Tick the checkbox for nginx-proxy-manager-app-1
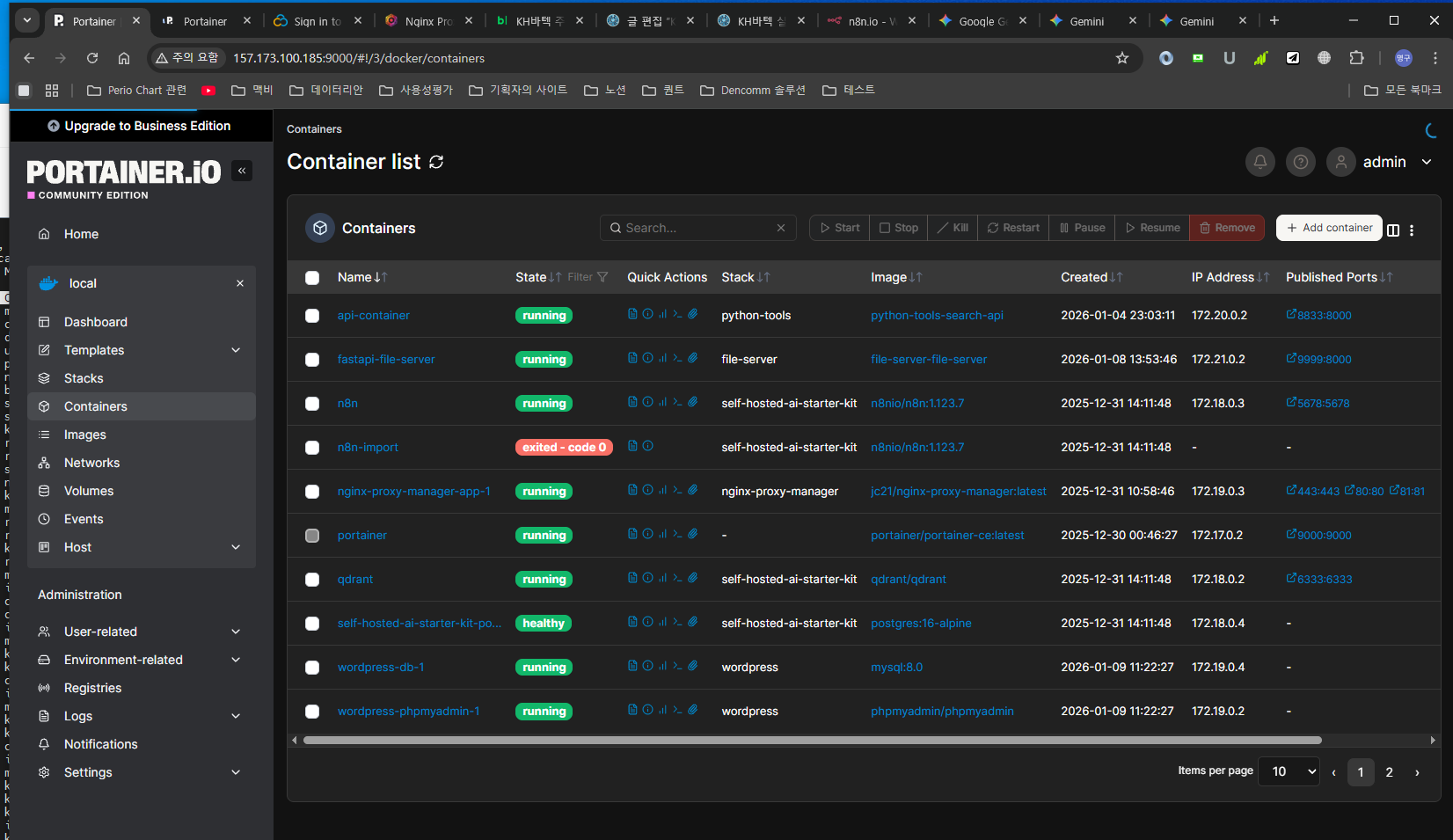The width and height of the screenshot is (1453, 840). click(312, 492)
